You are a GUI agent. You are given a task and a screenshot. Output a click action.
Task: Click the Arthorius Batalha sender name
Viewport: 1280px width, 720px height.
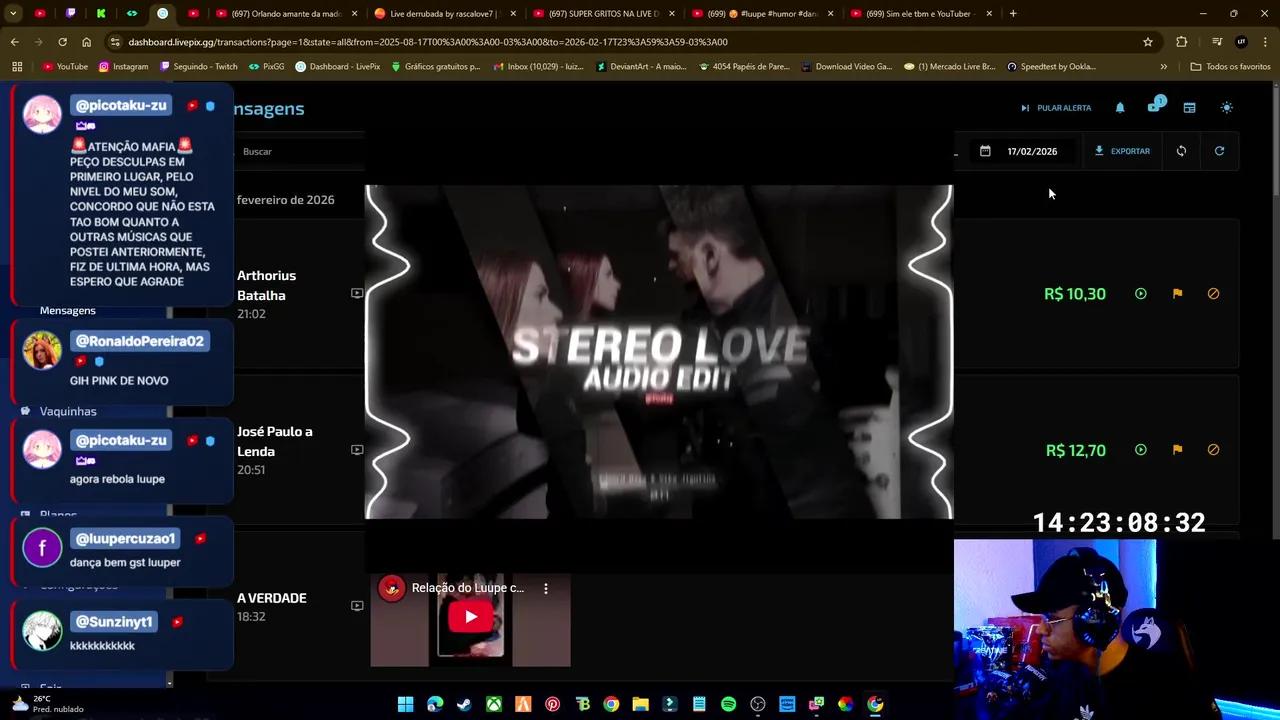pos(266,285)
